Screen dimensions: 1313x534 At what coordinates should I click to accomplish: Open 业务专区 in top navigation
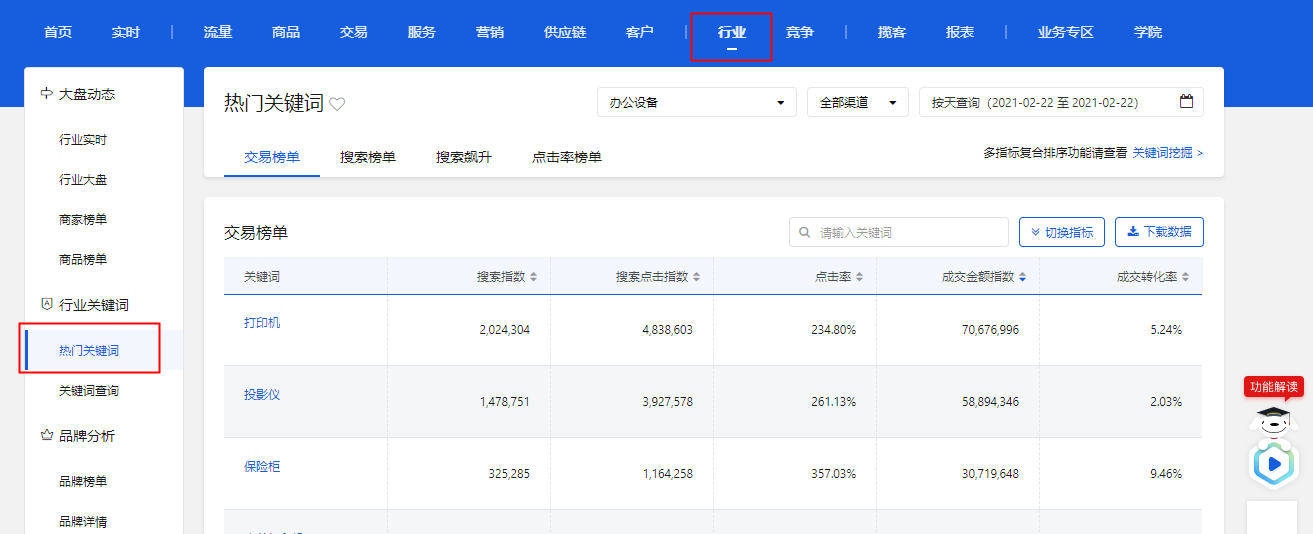click(x=1066, y=32)
